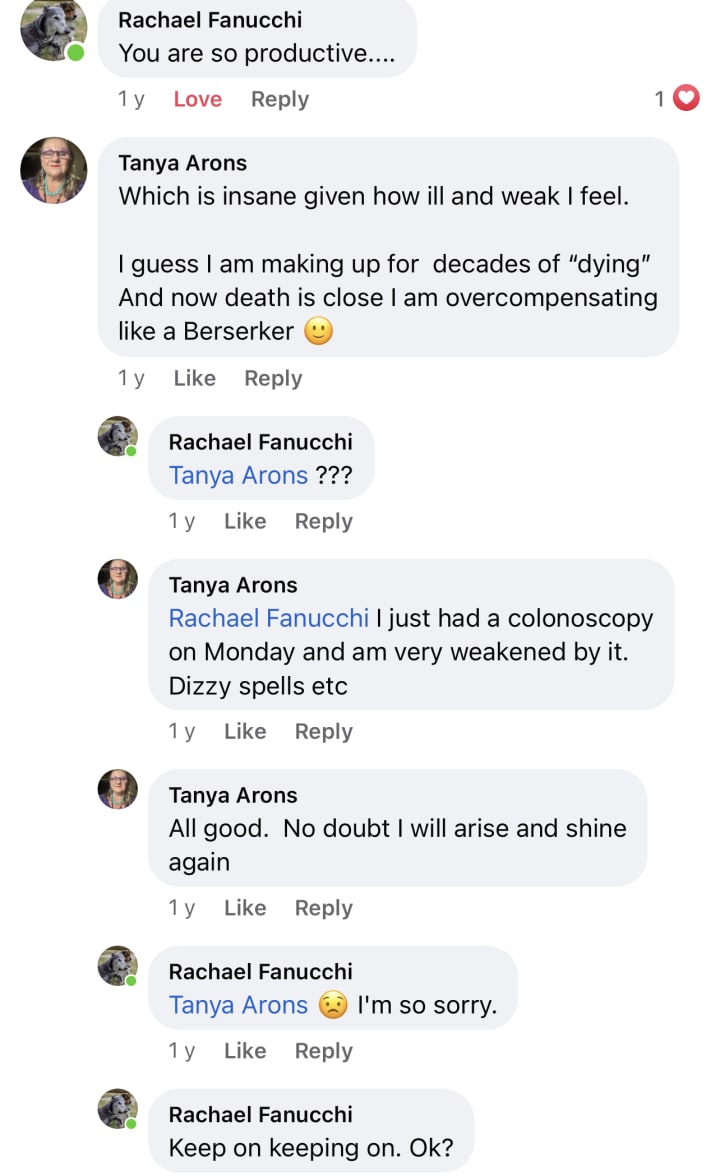Tap Rachael's avatar beside 'Keep on keeping on'
This screenshot has height=1176, width=720.
click(118, 1108)
